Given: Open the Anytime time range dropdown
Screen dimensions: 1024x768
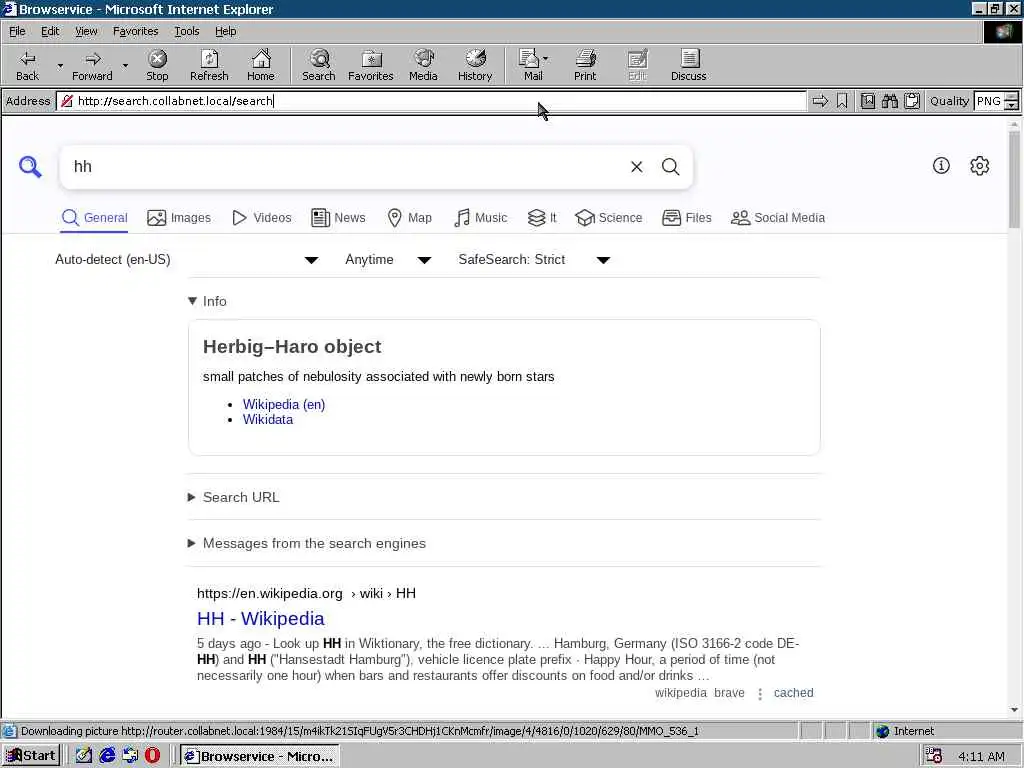Looking at the screenshot, I should pyautogui.click(x=388, y=260).
